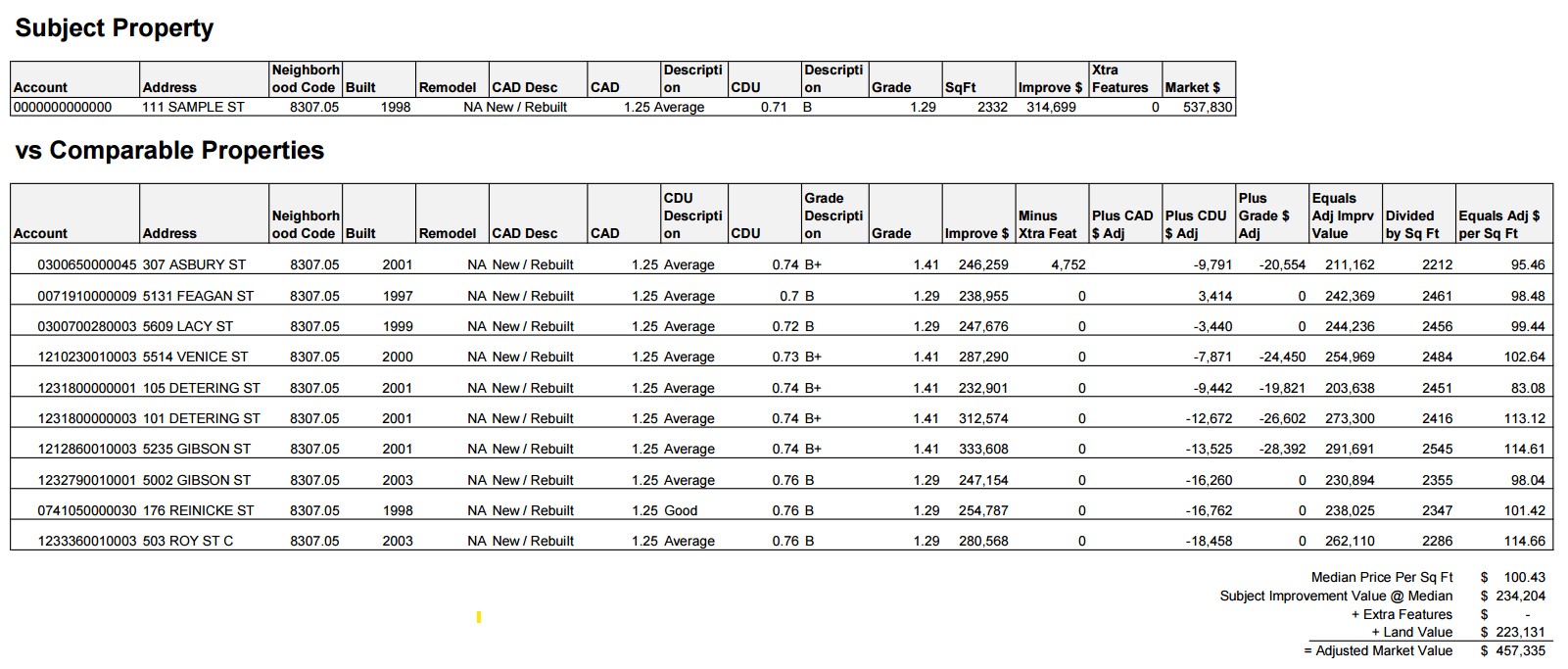The height and width of the screenshot is (669, 1568).
Task: Select subject SqFt value 2332
Action: pyautogui.click(x=992, y=107)
